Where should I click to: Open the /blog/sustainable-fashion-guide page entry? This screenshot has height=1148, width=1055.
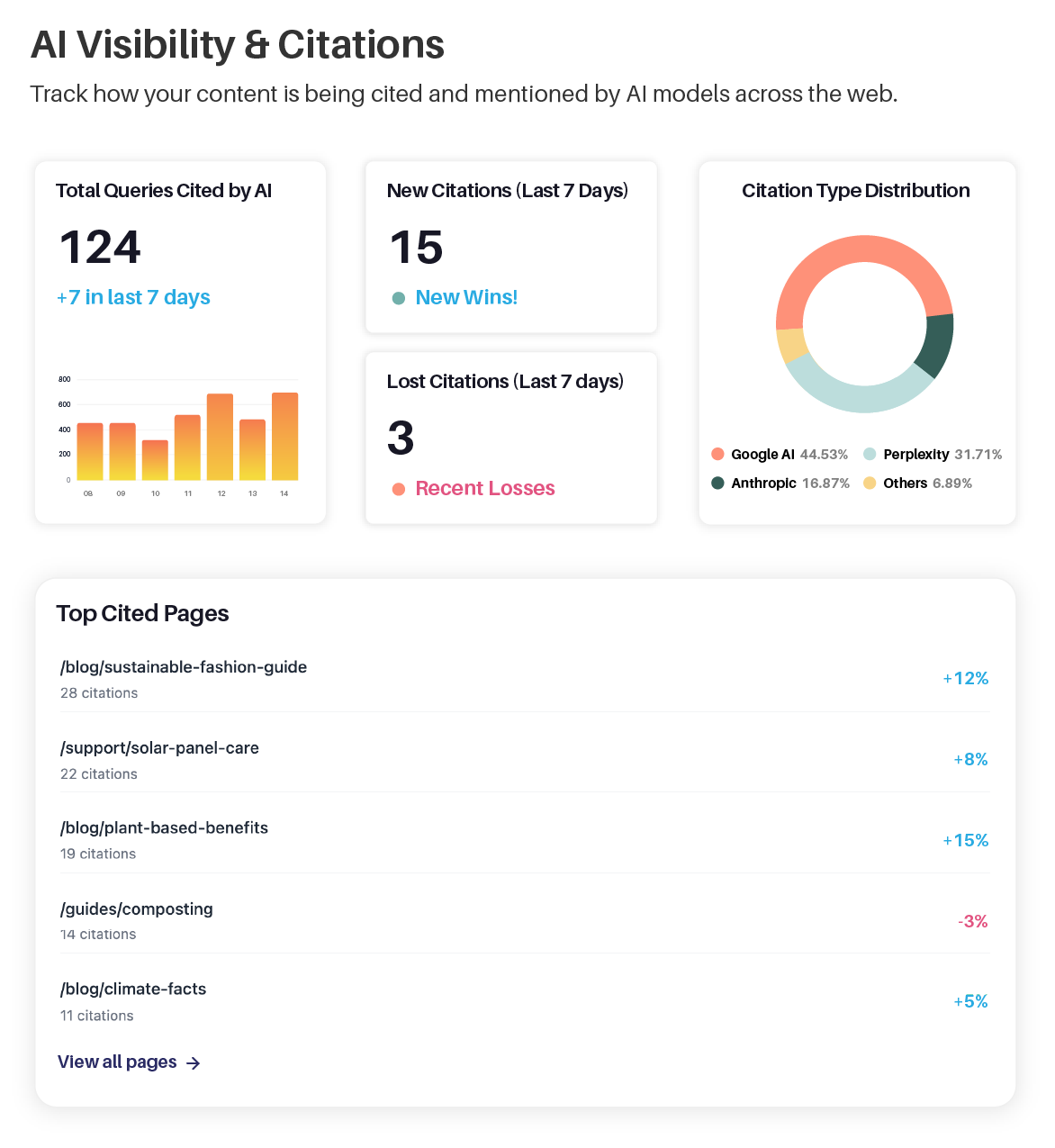pos(184,667)
